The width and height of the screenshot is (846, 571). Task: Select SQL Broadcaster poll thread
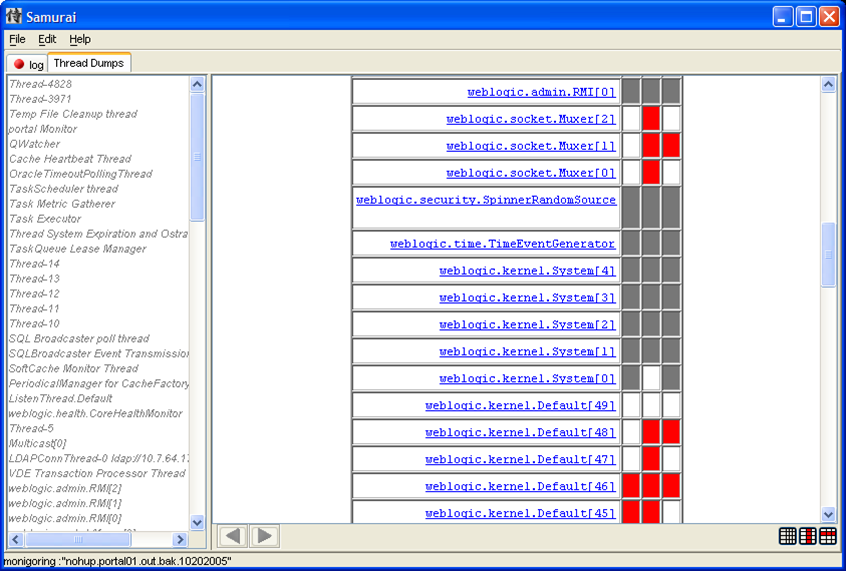(x=79, y=339)
